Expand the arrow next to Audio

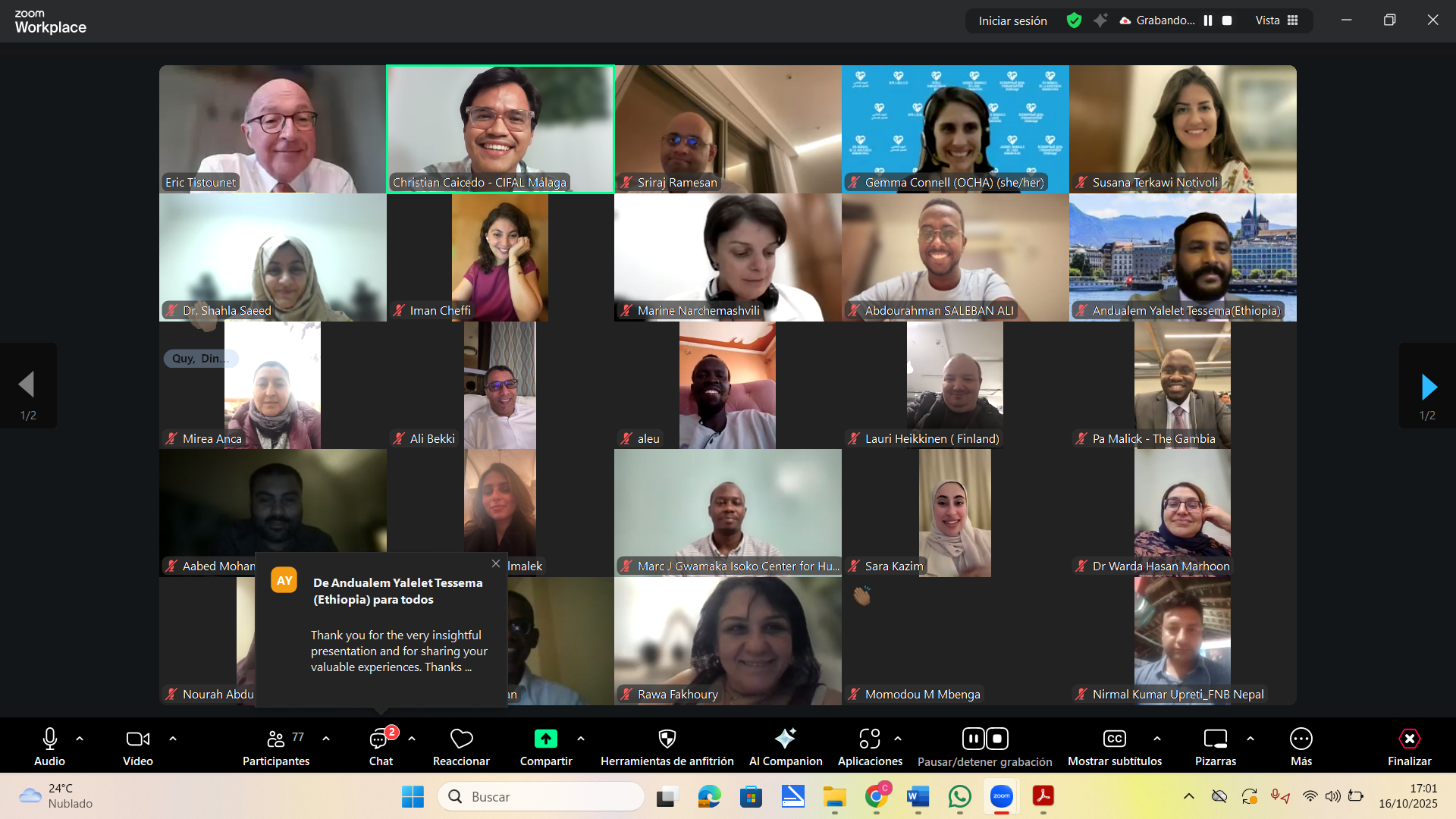click(x=80, y=739)
